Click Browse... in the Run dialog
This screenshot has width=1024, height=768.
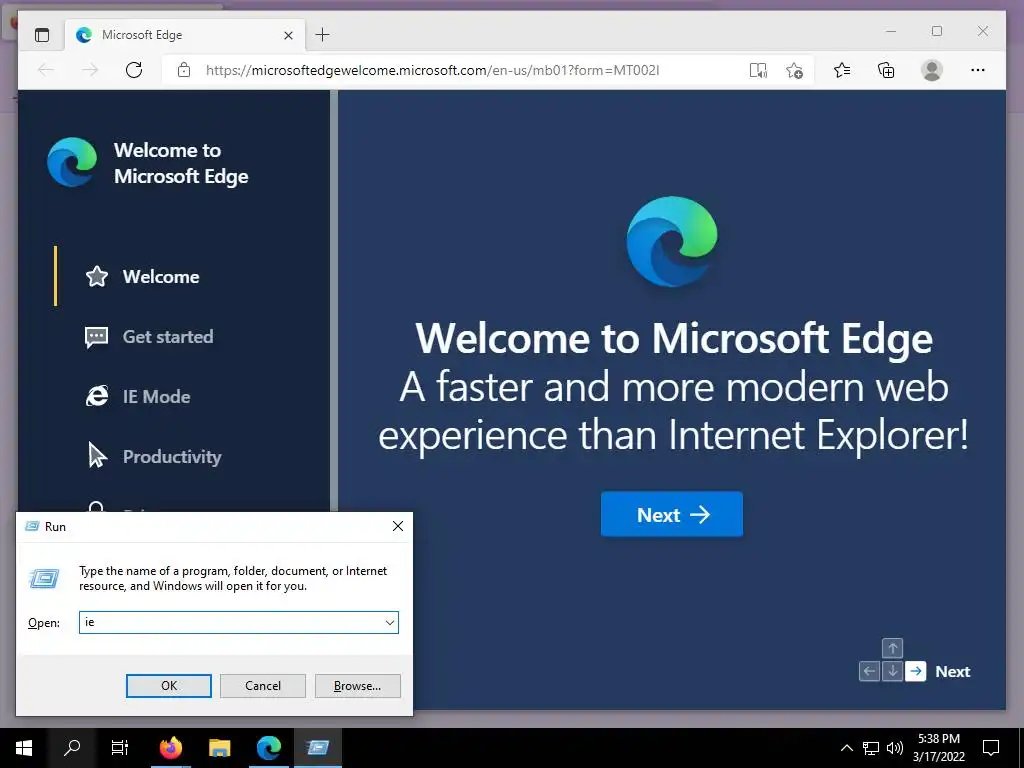[x=357, y=686]
